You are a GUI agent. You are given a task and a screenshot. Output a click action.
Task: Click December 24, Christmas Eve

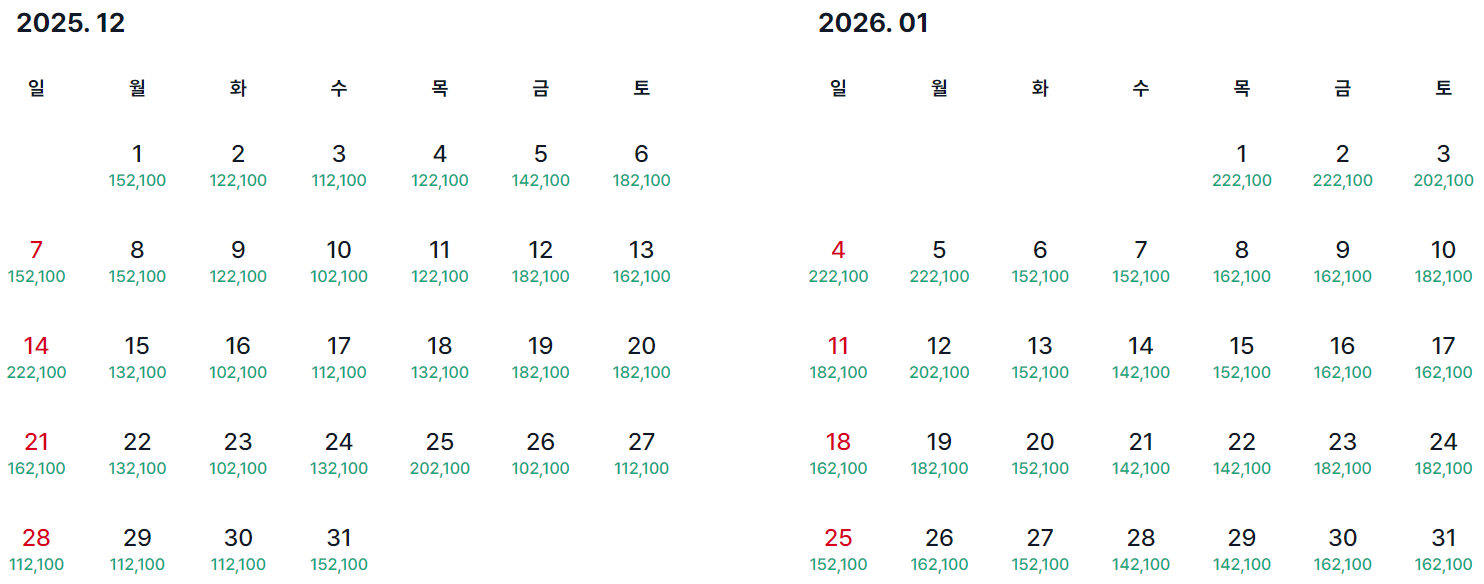[338, 440]
